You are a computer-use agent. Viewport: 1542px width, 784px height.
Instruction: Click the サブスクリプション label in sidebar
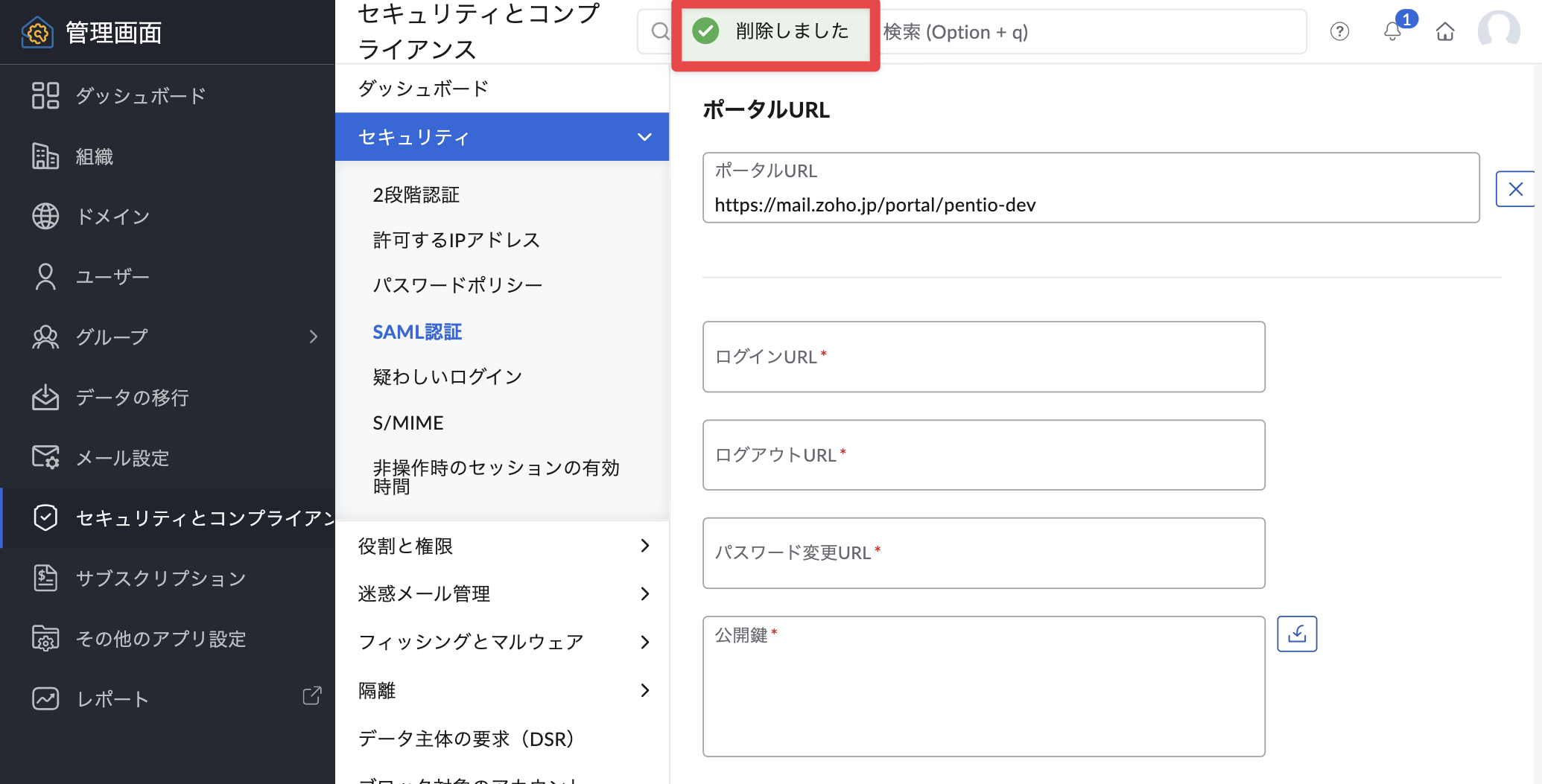point(161,578)
